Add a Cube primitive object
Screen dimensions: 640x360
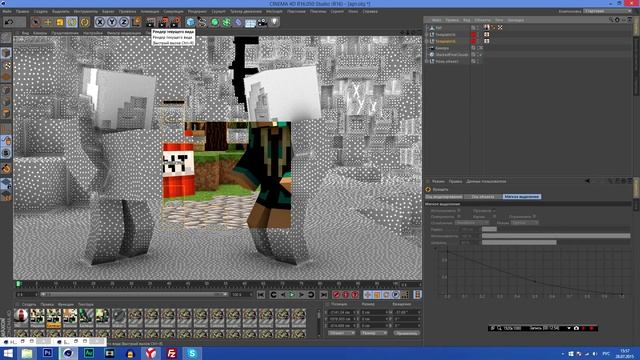pyautogui.click(x=190, y=22)
